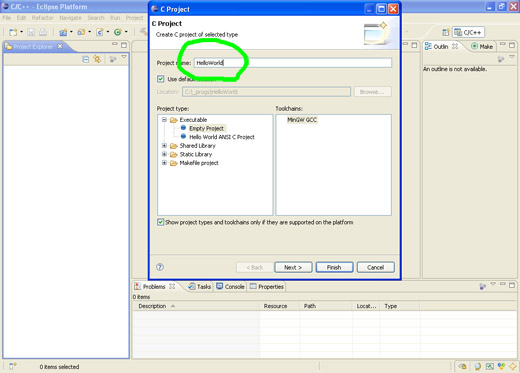520x373 pixels.
Task: Open the Refactor menu
Action: (x=42, y=18)
